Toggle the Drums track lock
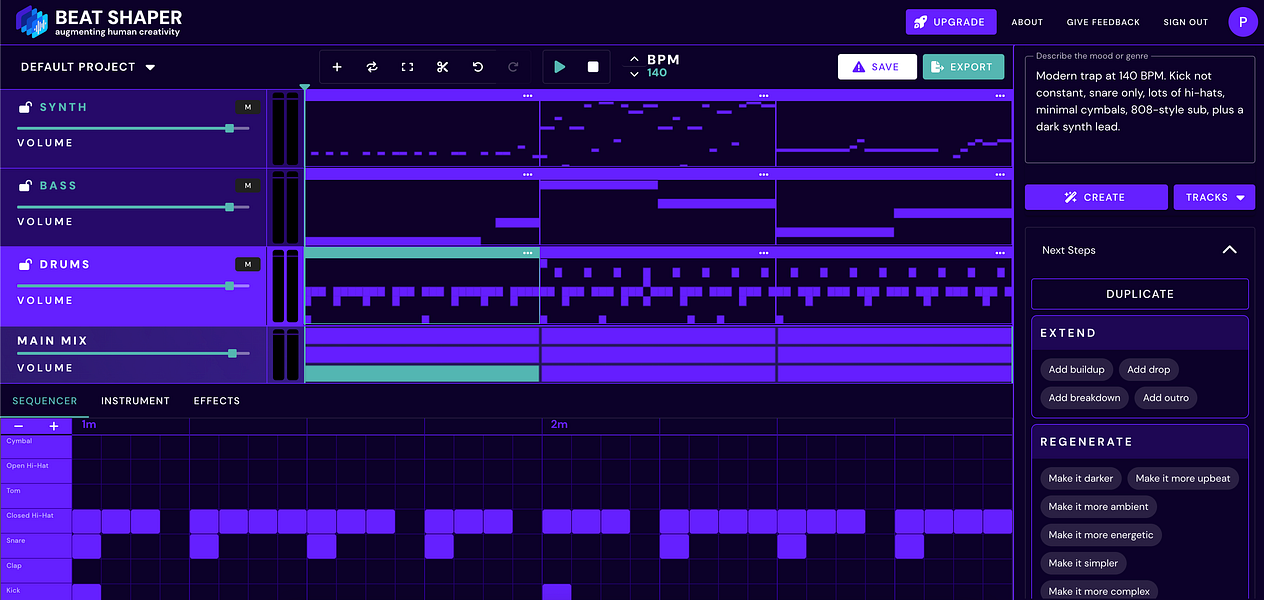 [x=25, y=264]
